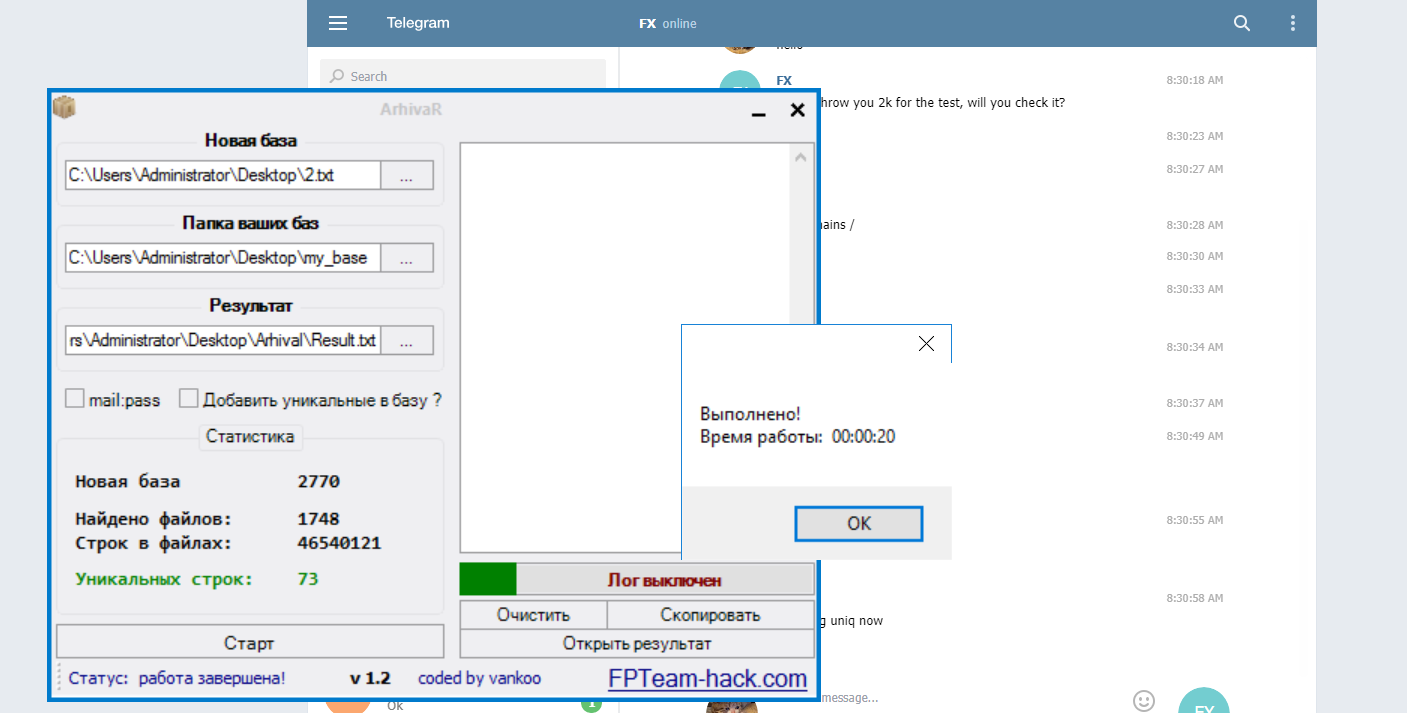1407x713 pixels.
Task: Click the Уникальных строк value 73
Action: click(x=308, y=579)
